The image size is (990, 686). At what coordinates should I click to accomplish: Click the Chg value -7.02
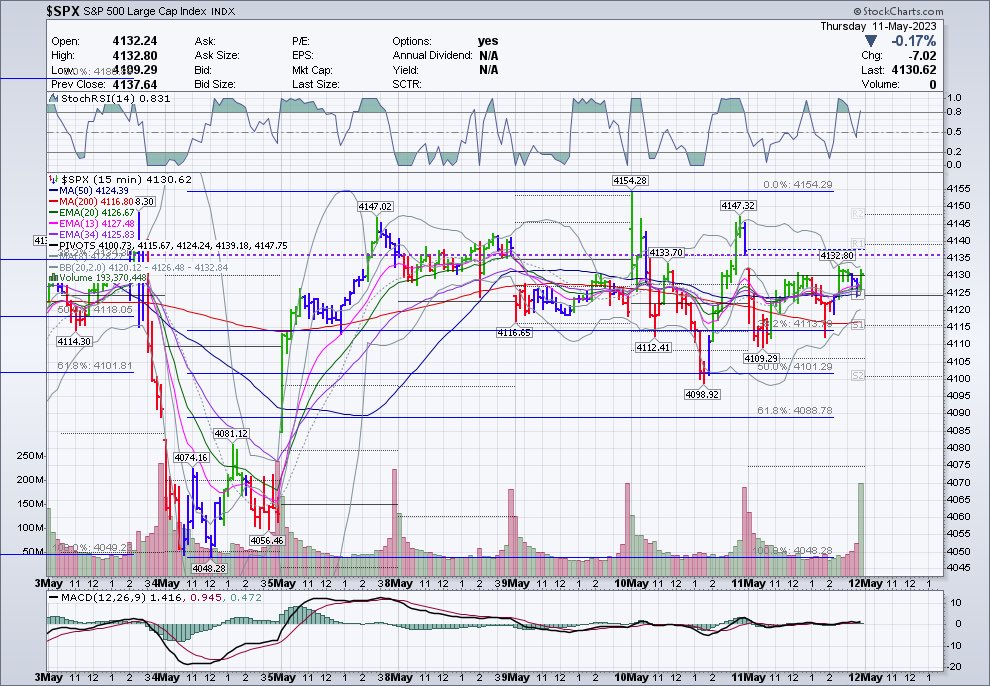tap(924, 56)
